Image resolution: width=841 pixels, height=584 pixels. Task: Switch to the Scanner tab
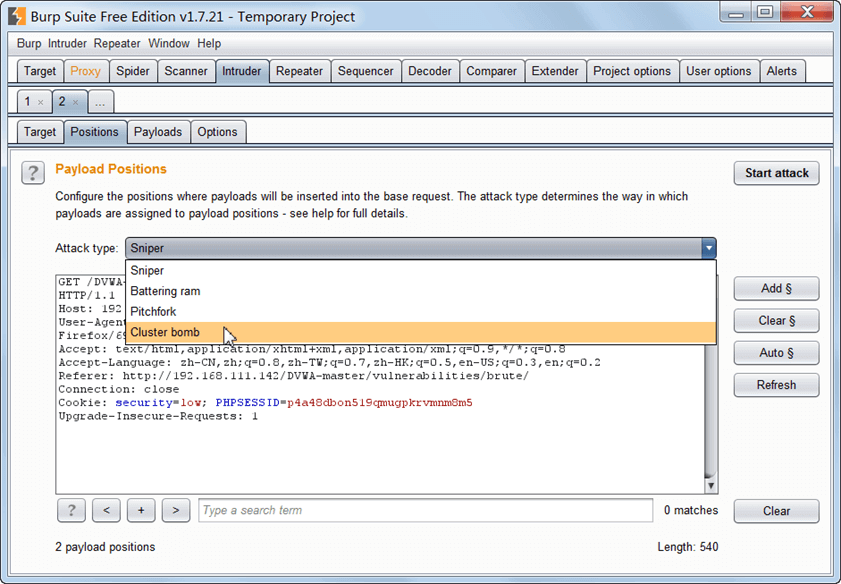click(x=186, y=71)
